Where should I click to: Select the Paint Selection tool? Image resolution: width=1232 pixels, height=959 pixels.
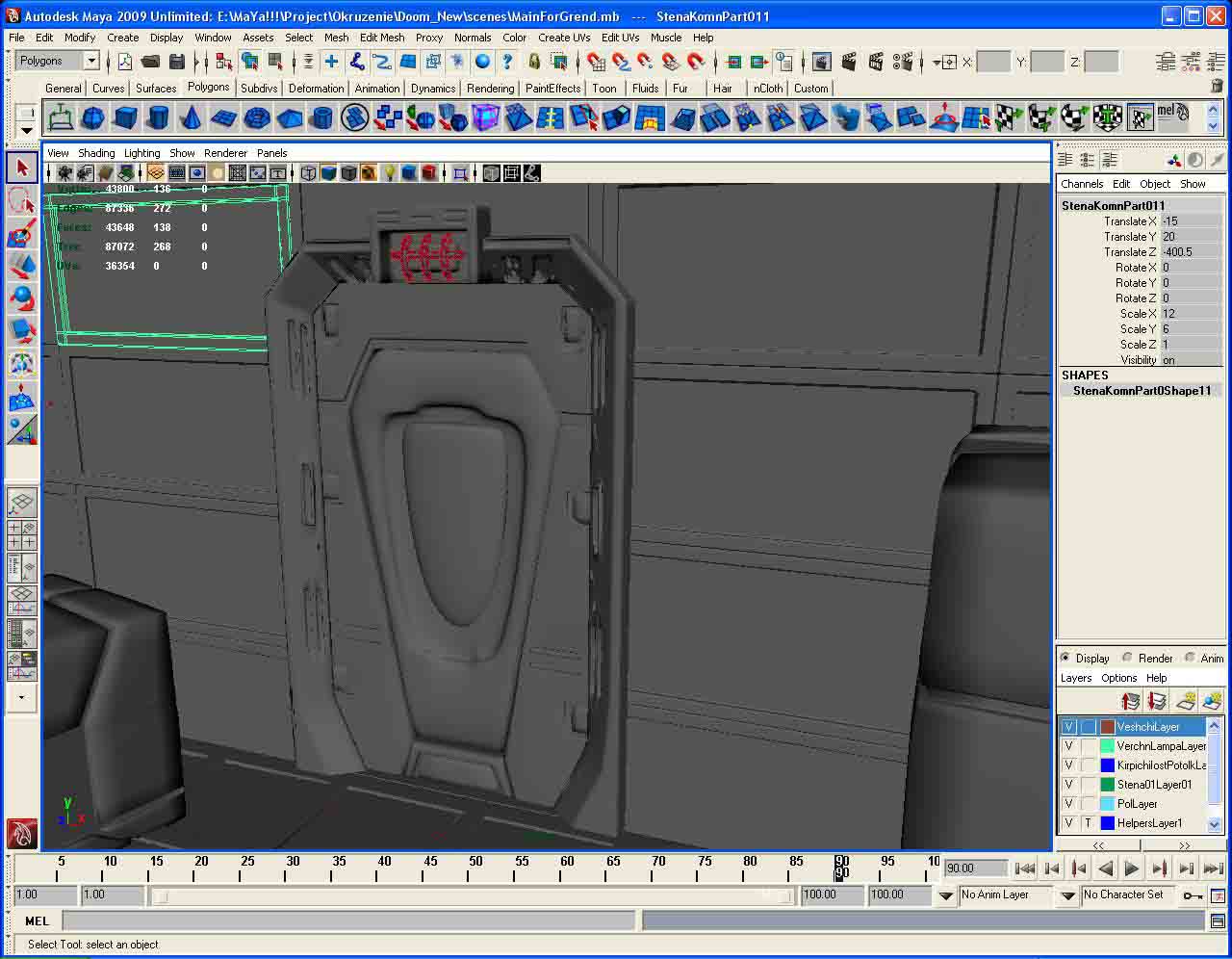click(22, 234)
